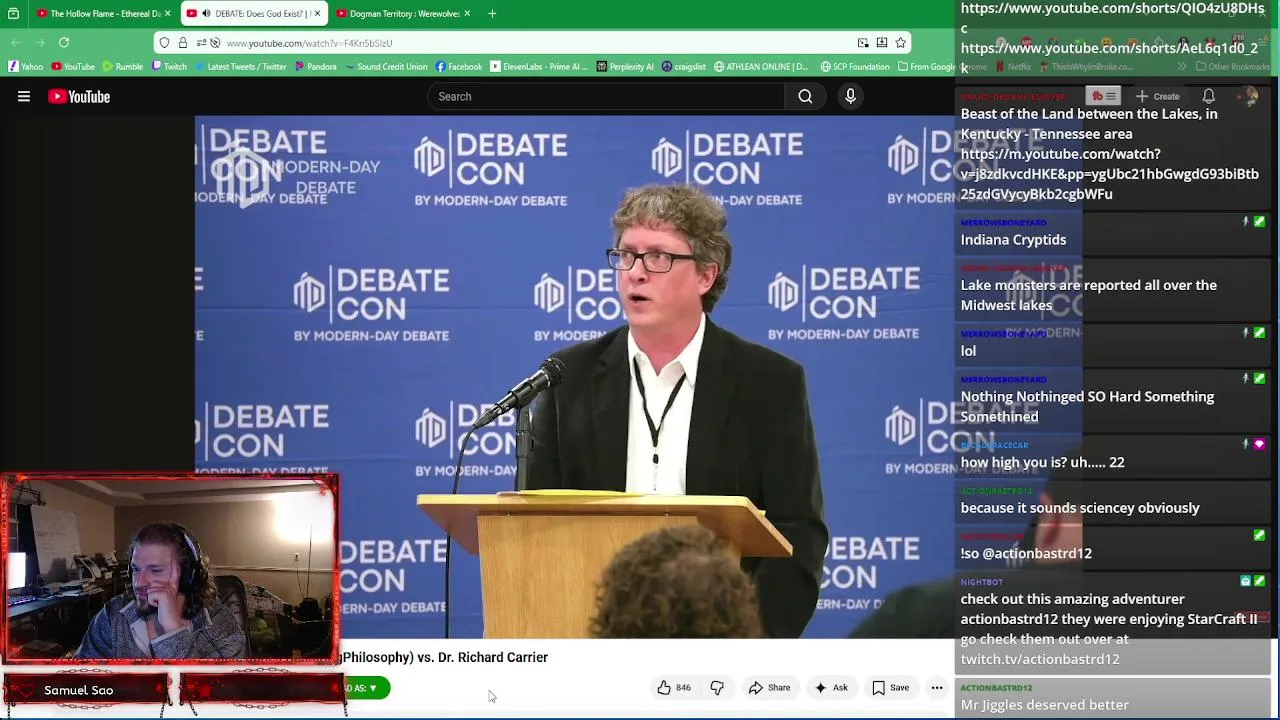The width and height of the screenshot is (1280, 720).
Task: View site security lock information
Action: click(183, 43)
